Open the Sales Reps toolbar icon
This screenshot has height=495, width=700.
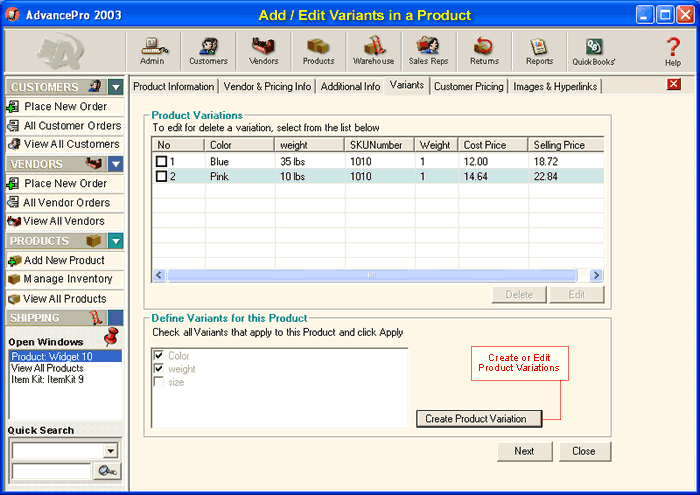[x=429, y=51]
